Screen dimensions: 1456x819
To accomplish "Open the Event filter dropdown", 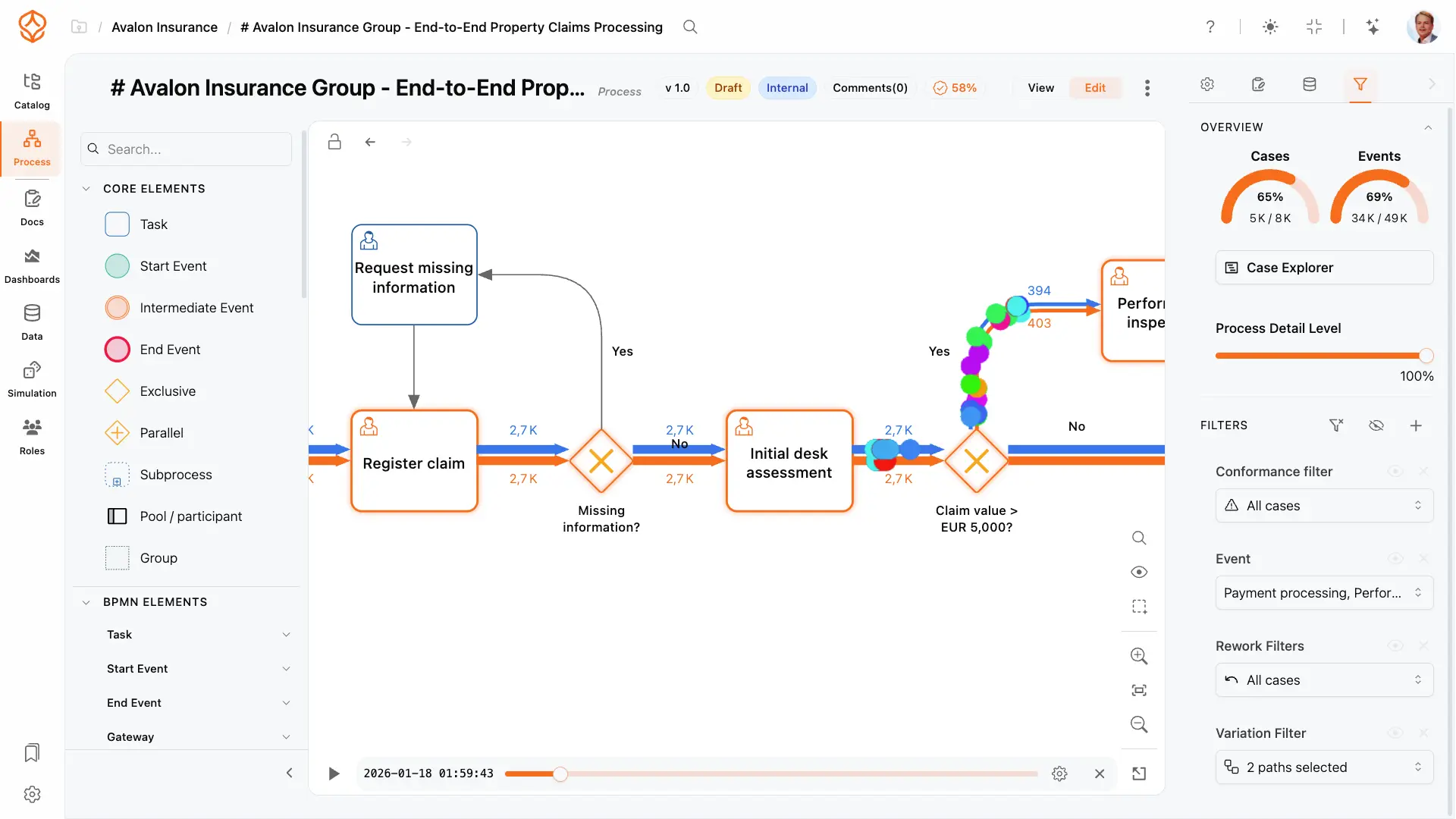I will tap(1324, 593).
